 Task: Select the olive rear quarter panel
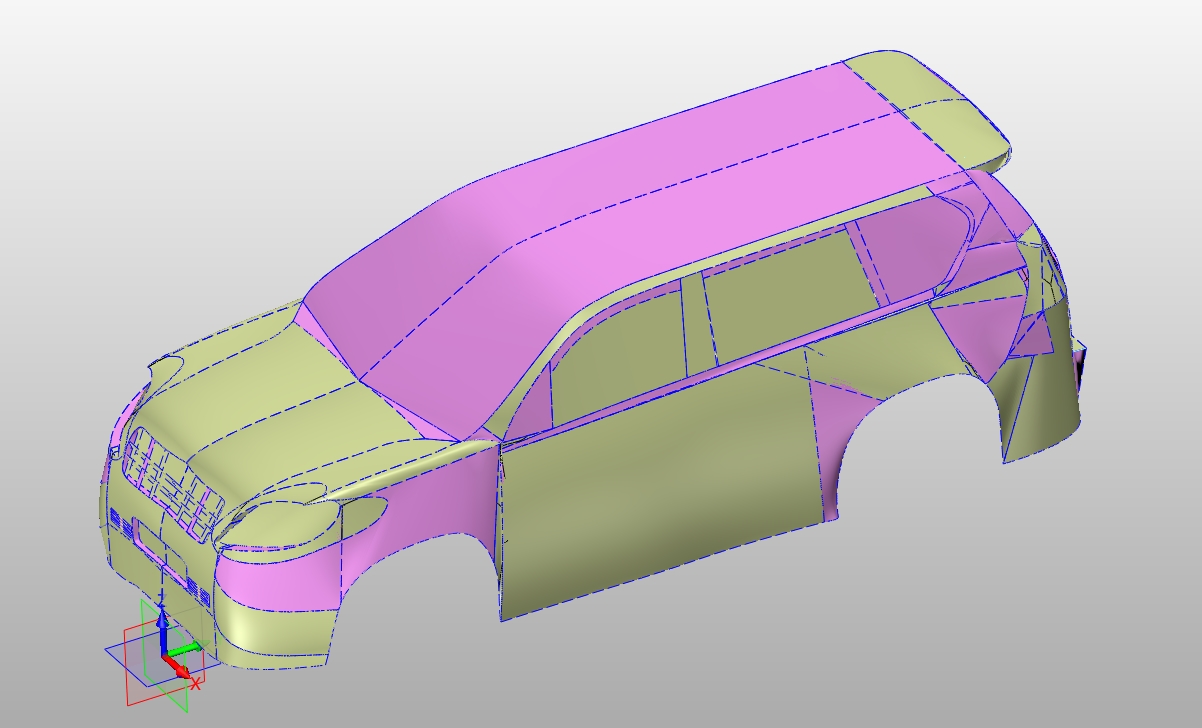[1040, 400]
